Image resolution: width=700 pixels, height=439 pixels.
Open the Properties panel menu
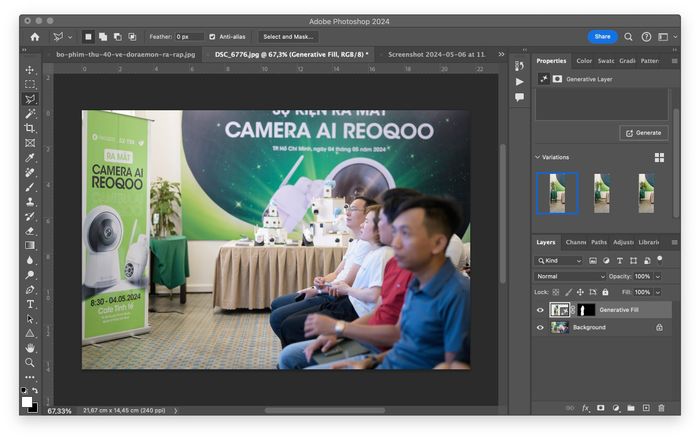[x=674, y=61]
